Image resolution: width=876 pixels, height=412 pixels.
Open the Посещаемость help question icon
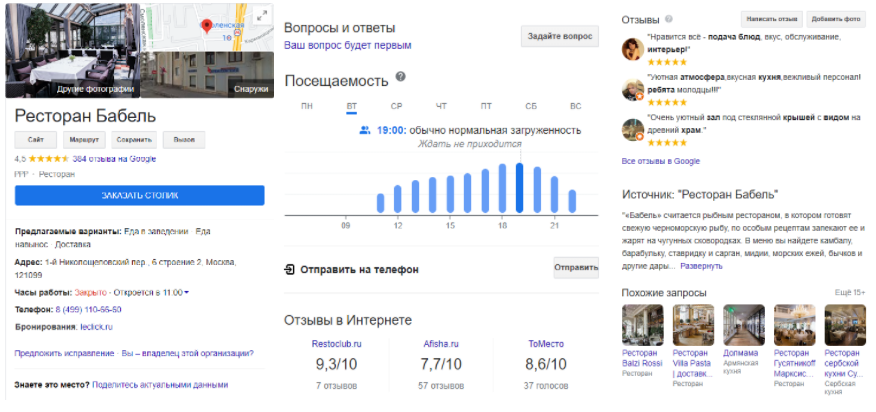point(401,77)
